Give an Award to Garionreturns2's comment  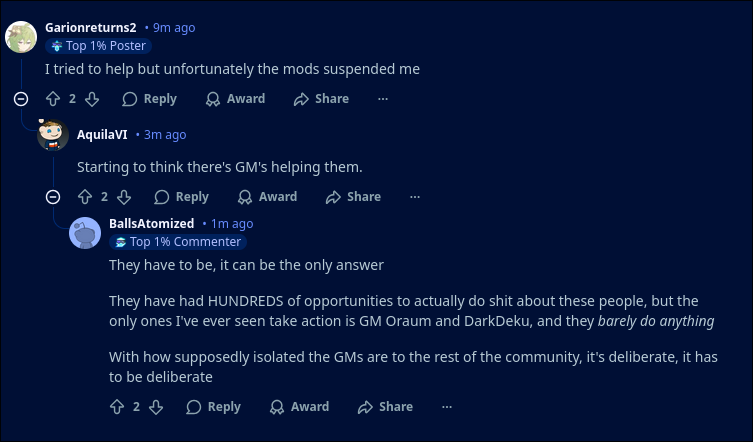(x=235, y=99)
